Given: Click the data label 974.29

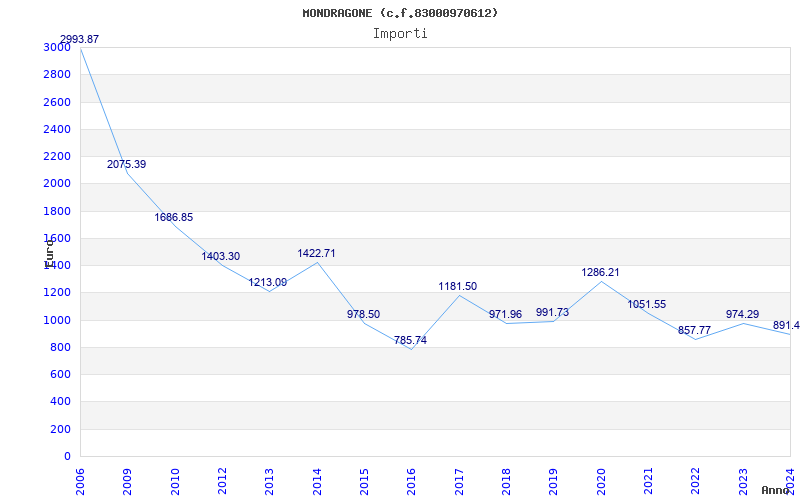Looking at the screenshot, I should coord(742,314).
